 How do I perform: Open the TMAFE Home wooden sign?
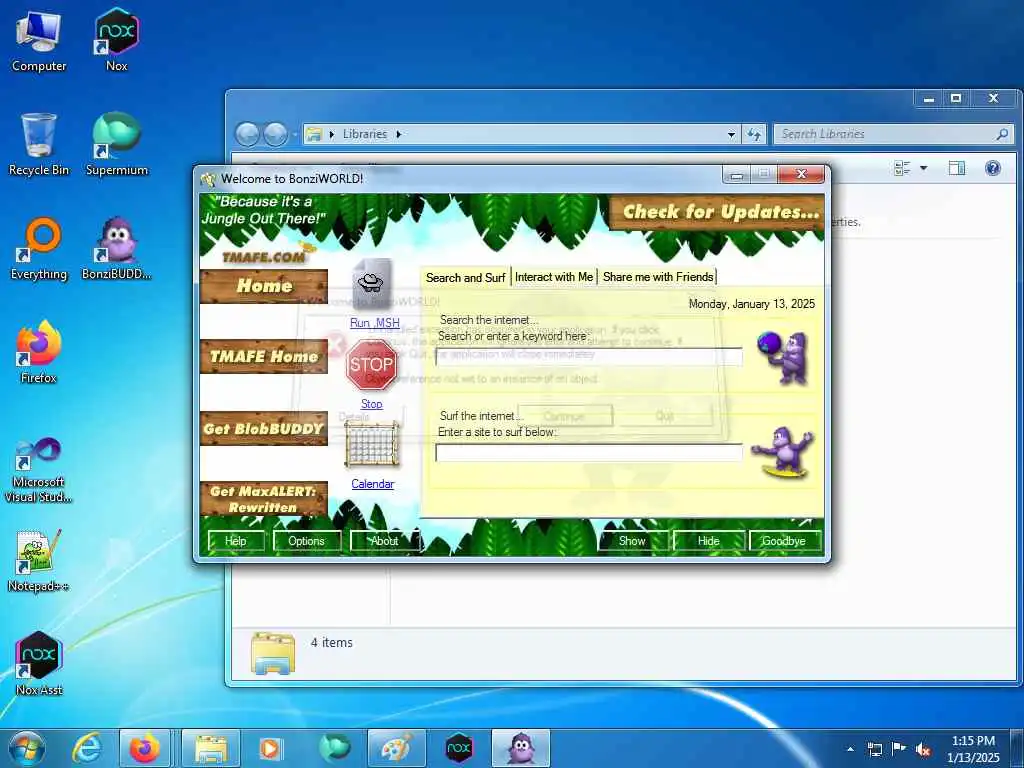(264, 357)
